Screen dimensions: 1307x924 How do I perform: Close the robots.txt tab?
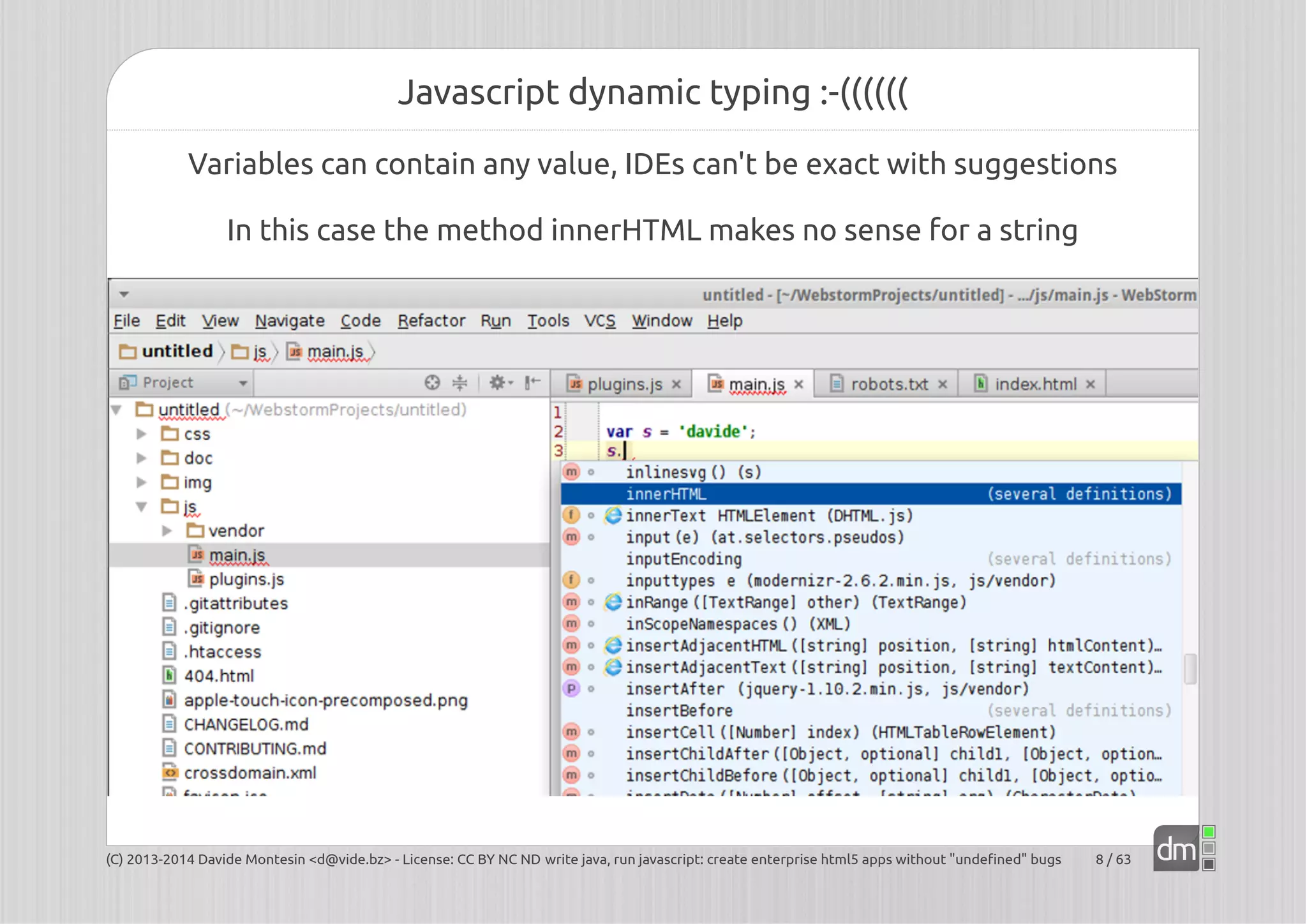point(943,385)
